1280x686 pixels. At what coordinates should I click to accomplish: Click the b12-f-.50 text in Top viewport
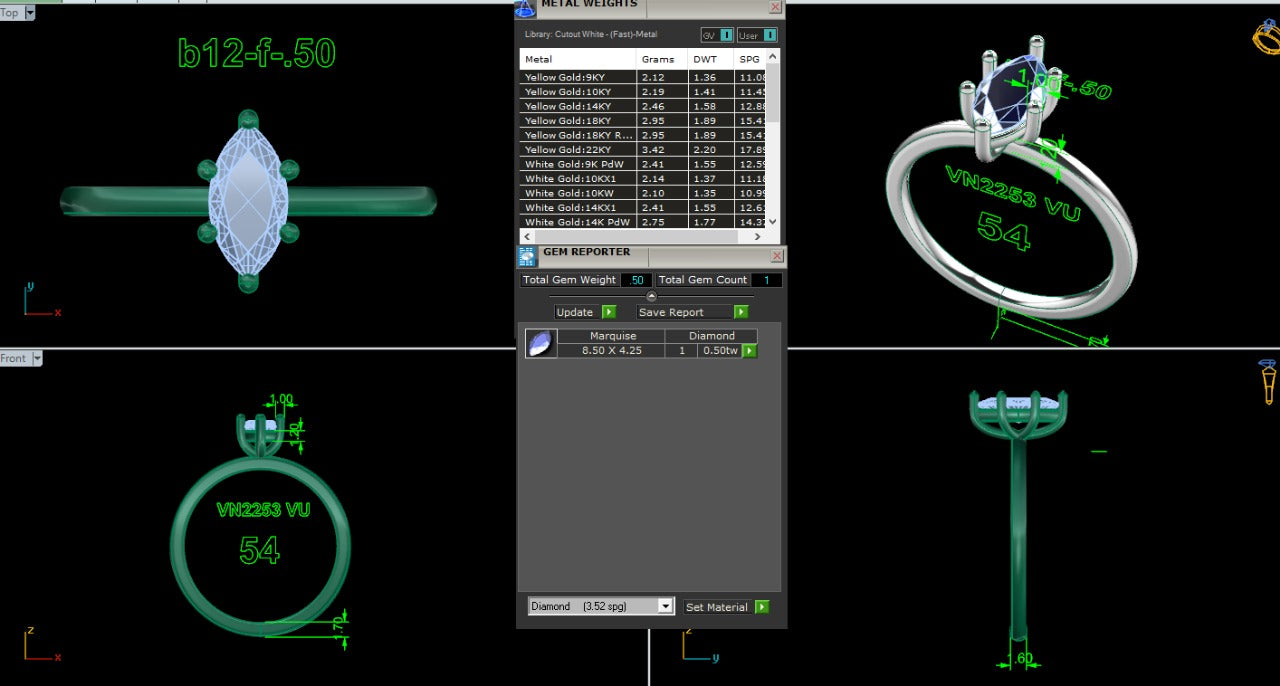click(256, 53)
